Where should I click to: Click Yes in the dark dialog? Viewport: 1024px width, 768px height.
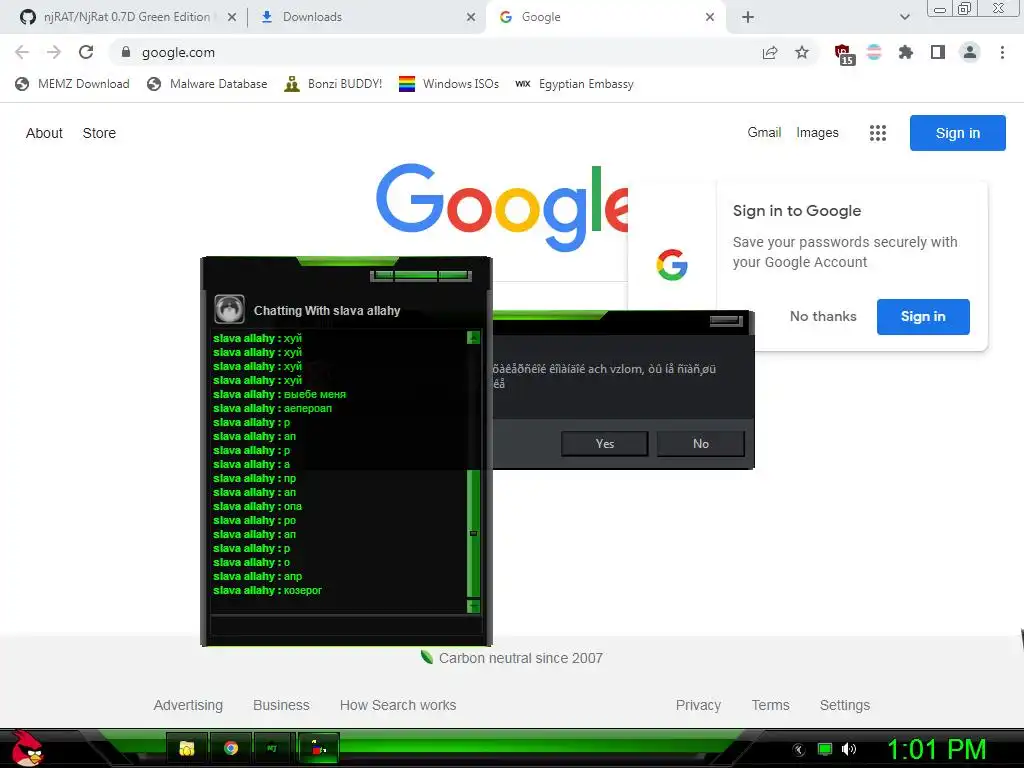click(605, 443)
